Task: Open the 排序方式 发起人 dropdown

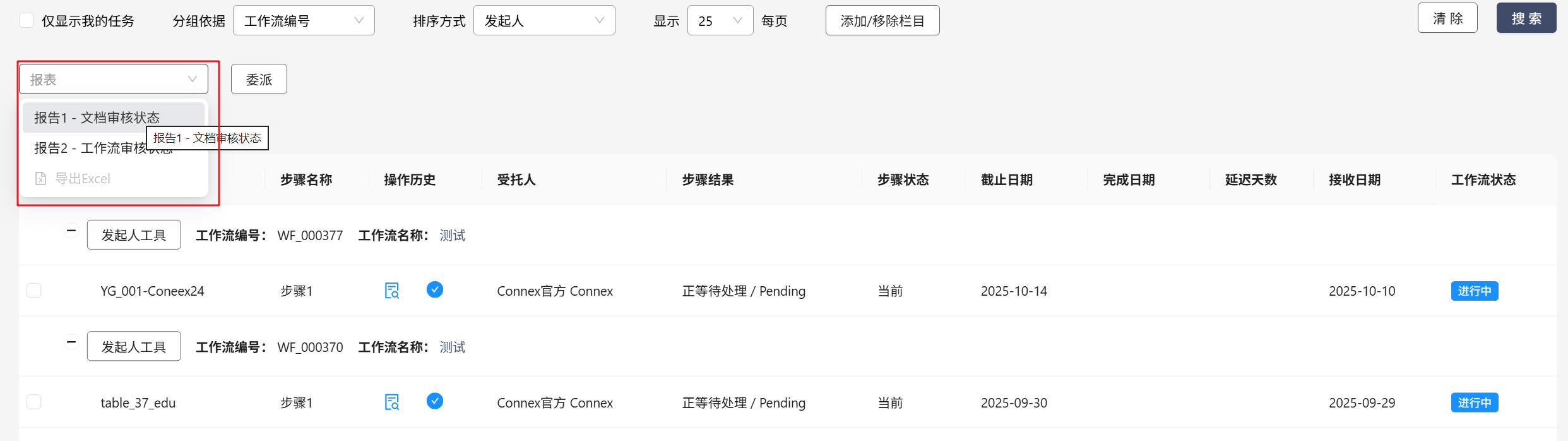Action: [543, 21]
